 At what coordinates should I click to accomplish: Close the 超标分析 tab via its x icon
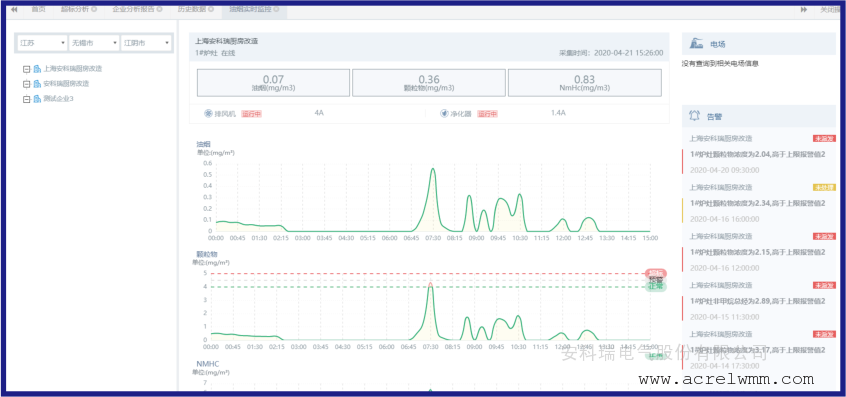click(94, 9)
